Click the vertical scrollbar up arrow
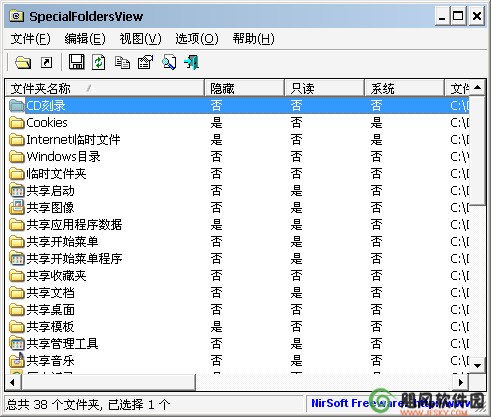491x417 pixels. point(477,88)
